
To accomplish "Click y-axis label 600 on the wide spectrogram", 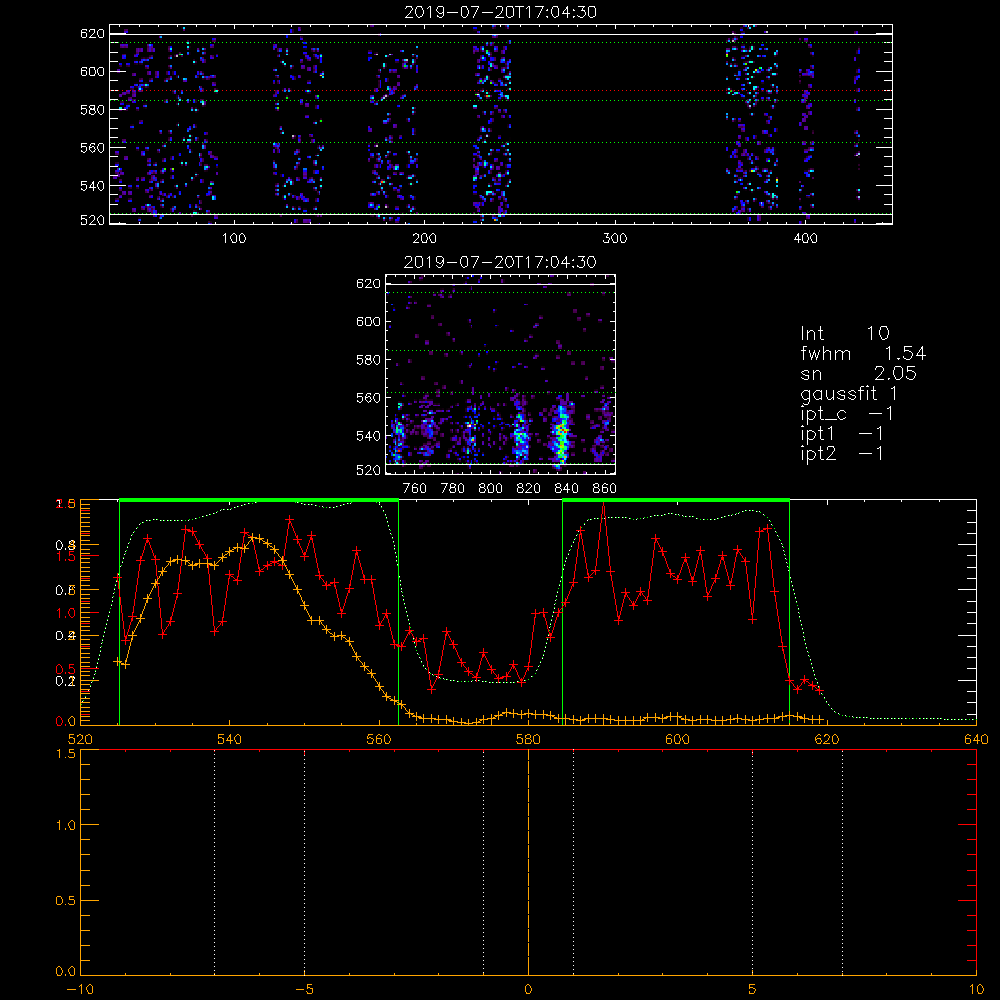I will click(x=92, y=71).
